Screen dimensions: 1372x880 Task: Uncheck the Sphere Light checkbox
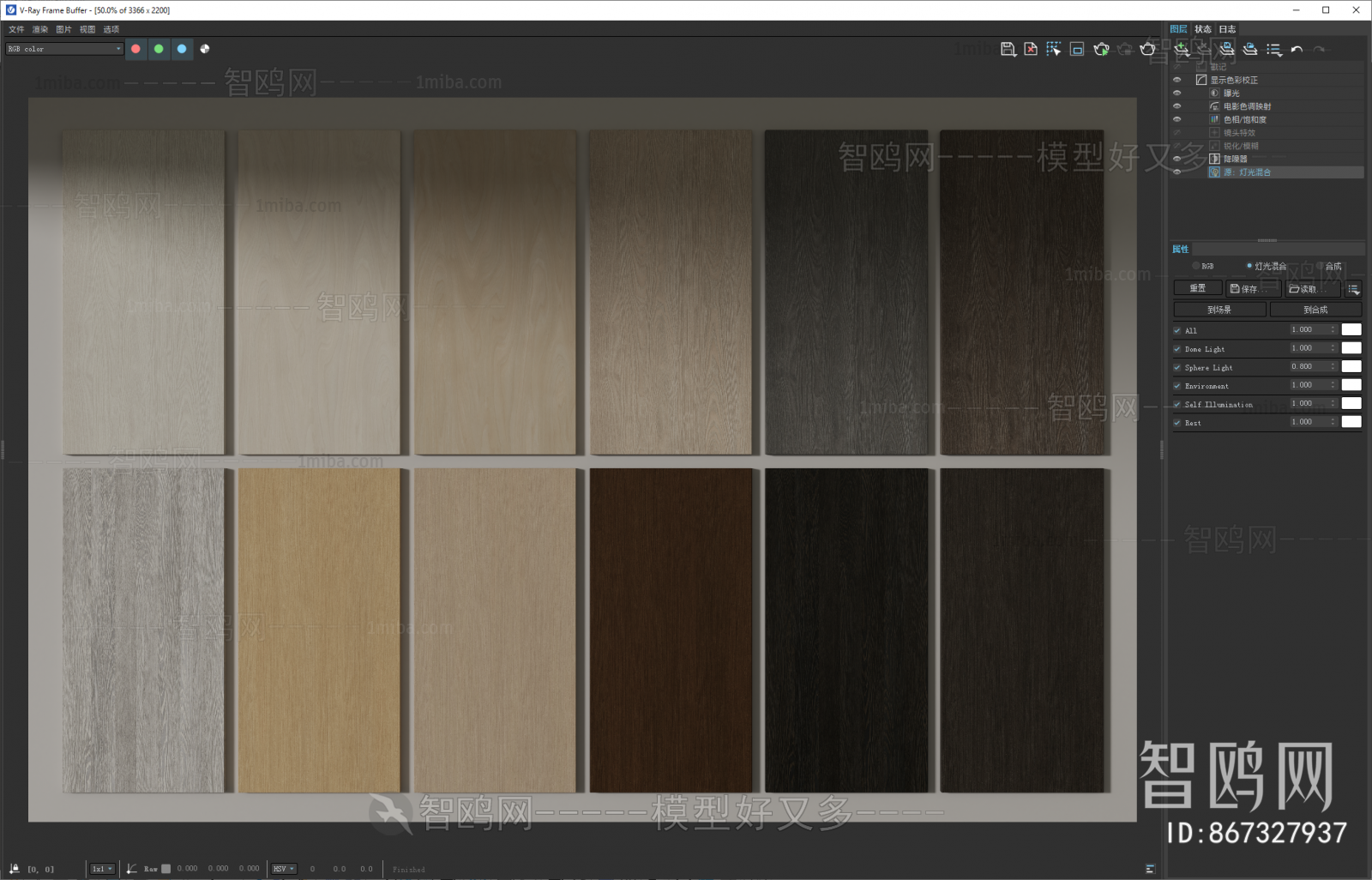tap(1177, 367)
